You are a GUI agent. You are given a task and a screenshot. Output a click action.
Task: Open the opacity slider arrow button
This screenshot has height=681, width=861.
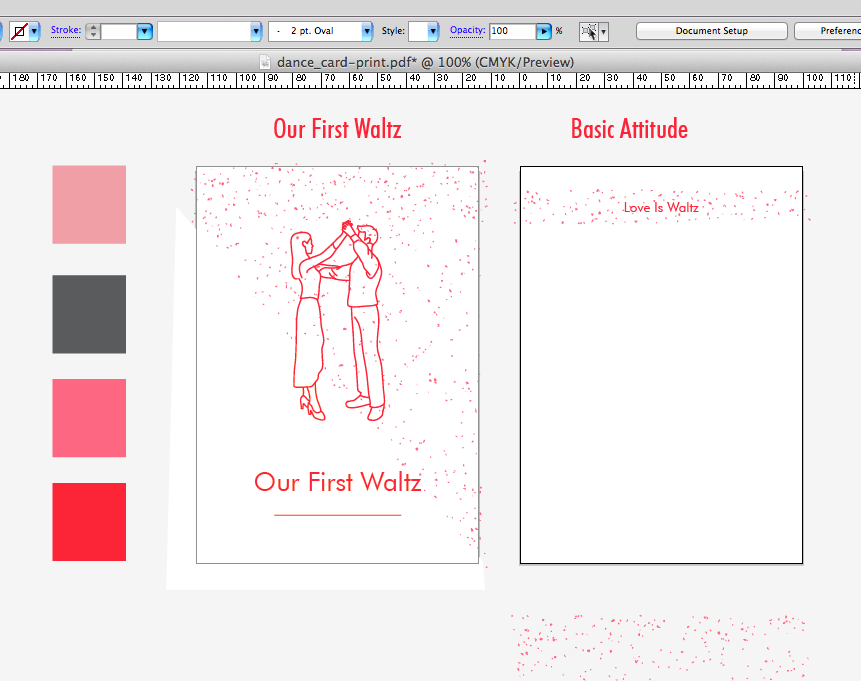pos(543,31)
